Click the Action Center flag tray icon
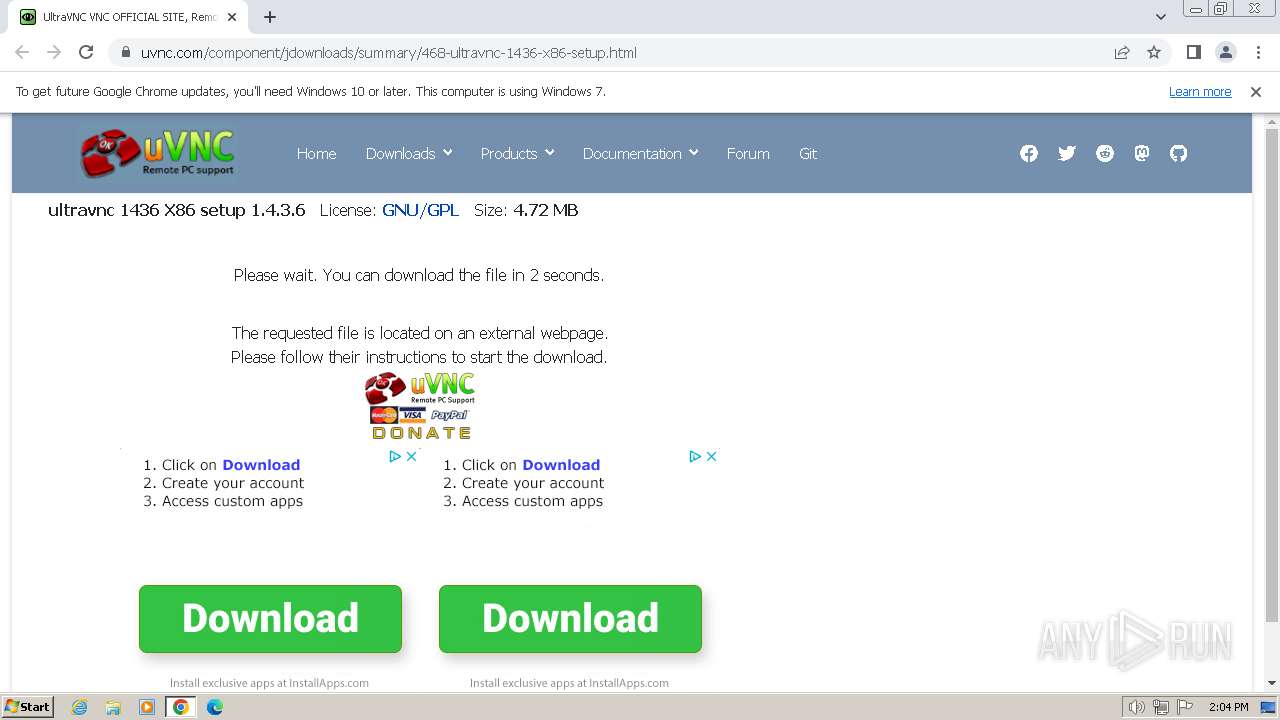The width and height of the screenshot is (1280, 720). pos(1184,707)
